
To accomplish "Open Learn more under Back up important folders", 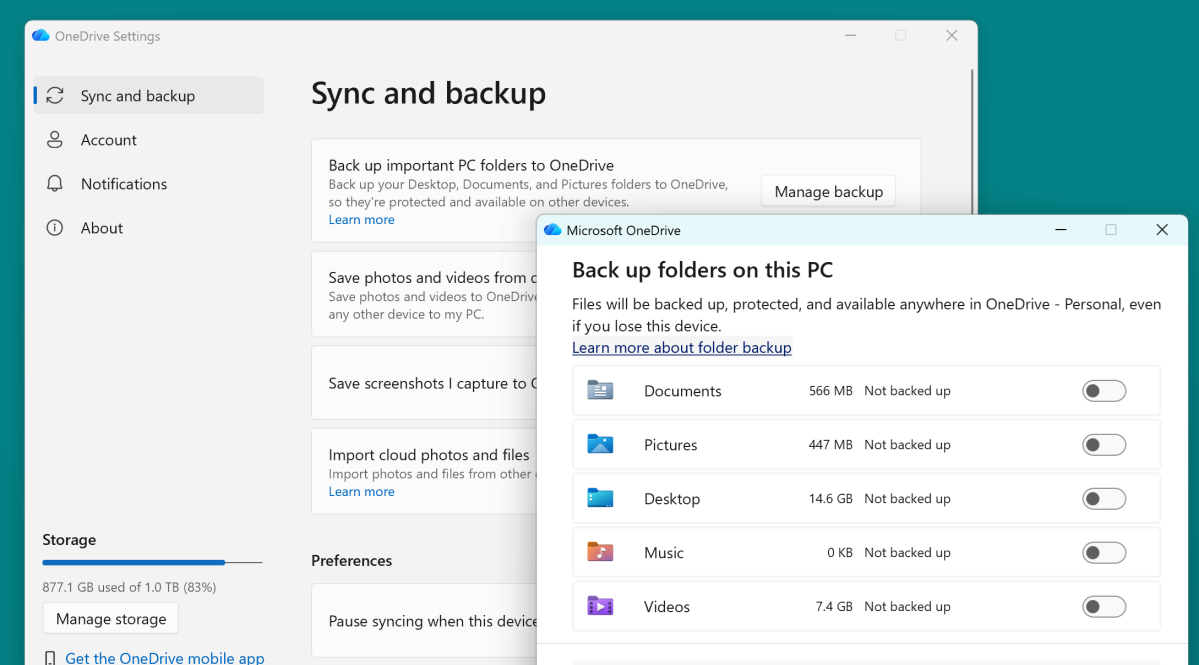I will coord(362,219).
